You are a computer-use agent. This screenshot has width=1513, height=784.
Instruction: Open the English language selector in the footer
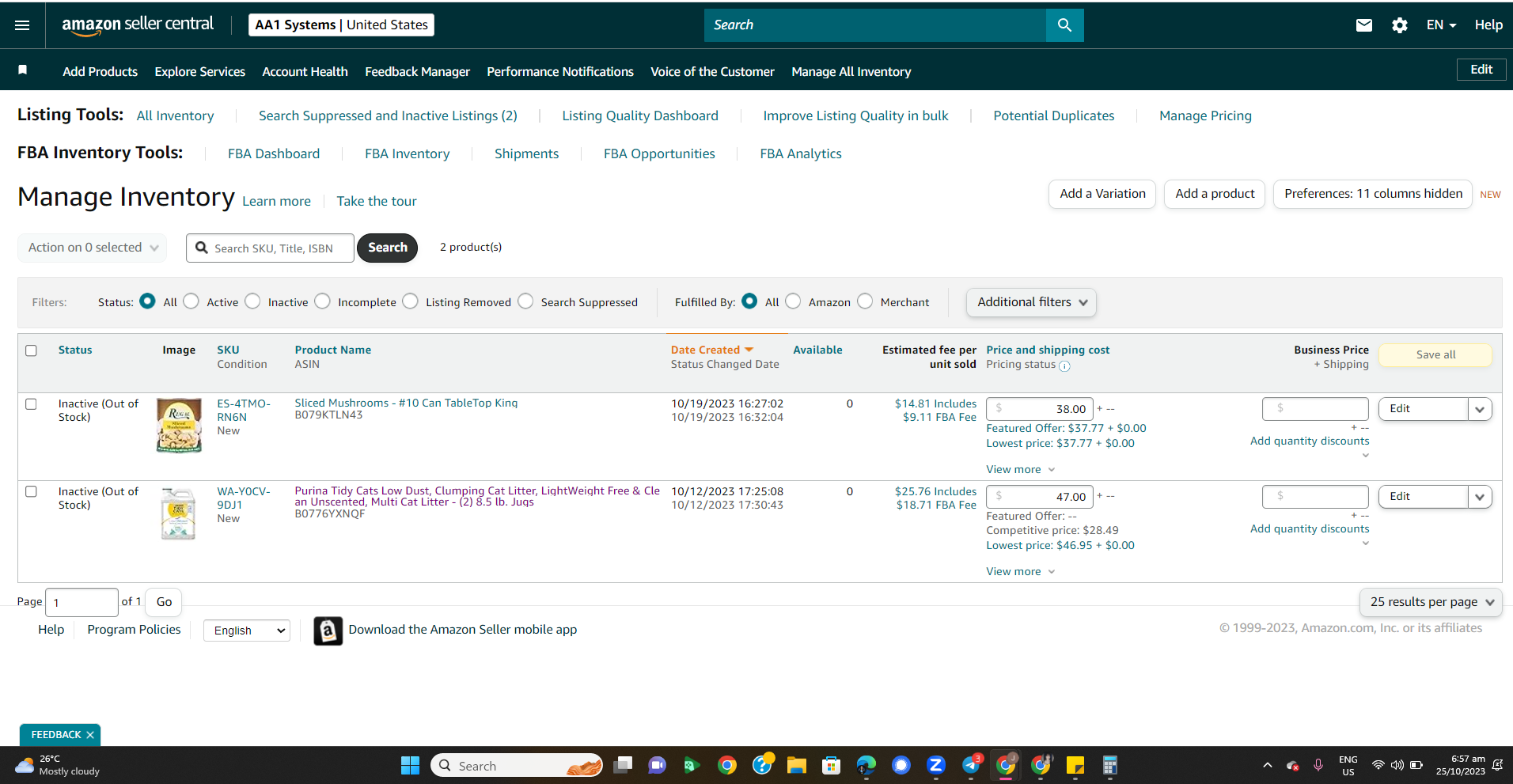[x=247, y=631]
